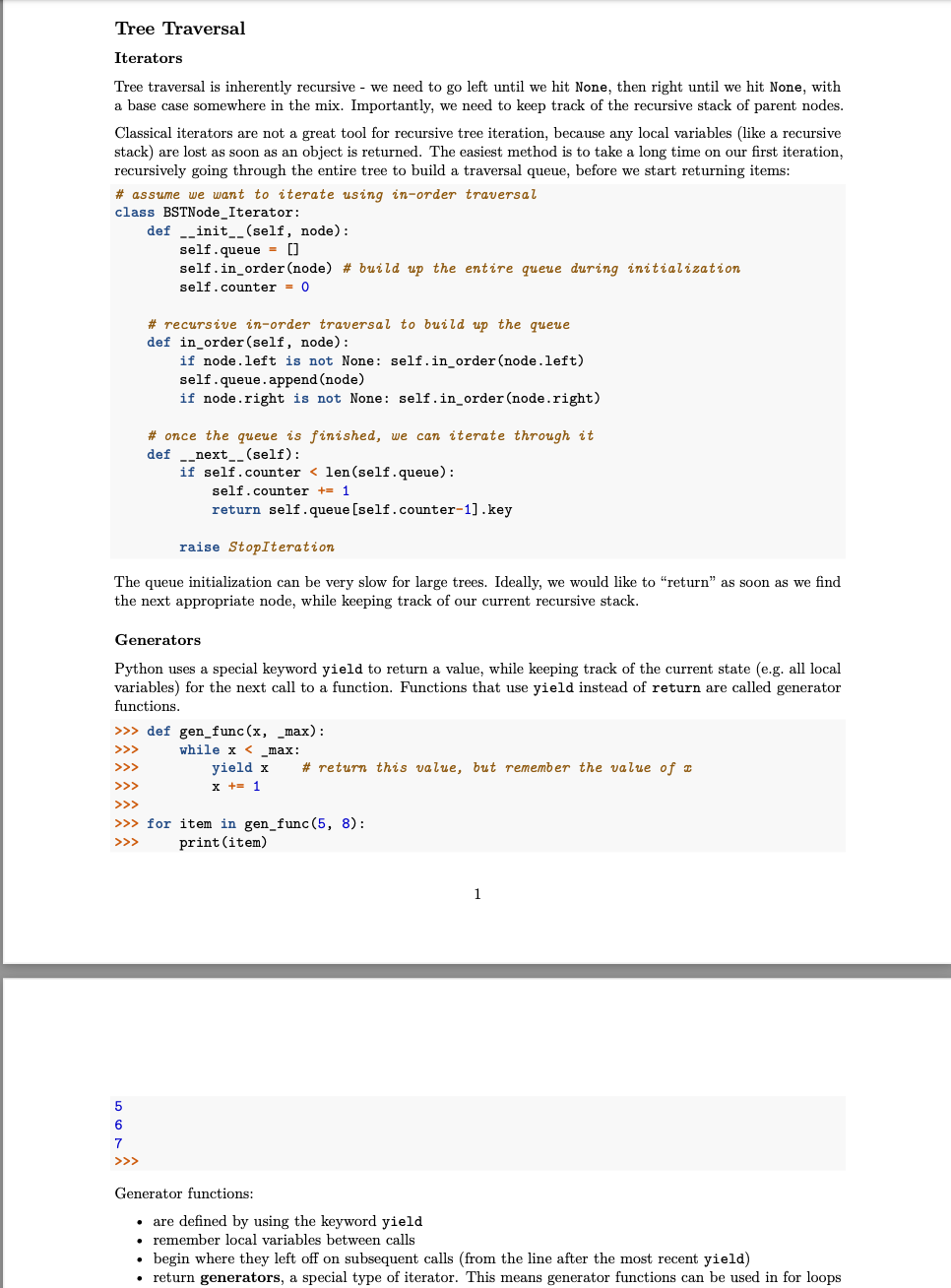Select the self.queue.append(node) line
This screenshot has height=1288, width=951.
pos(273,379)
